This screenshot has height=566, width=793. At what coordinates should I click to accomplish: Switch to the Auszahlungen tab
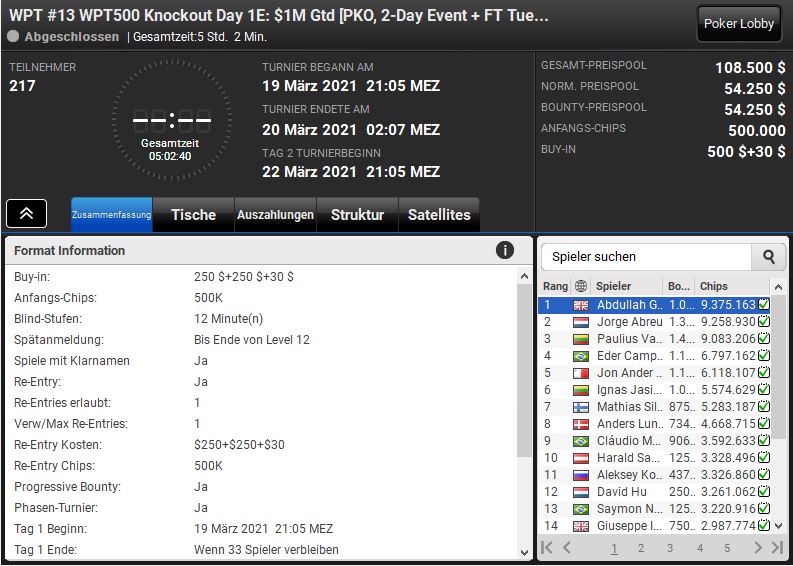tap(275, 214)
